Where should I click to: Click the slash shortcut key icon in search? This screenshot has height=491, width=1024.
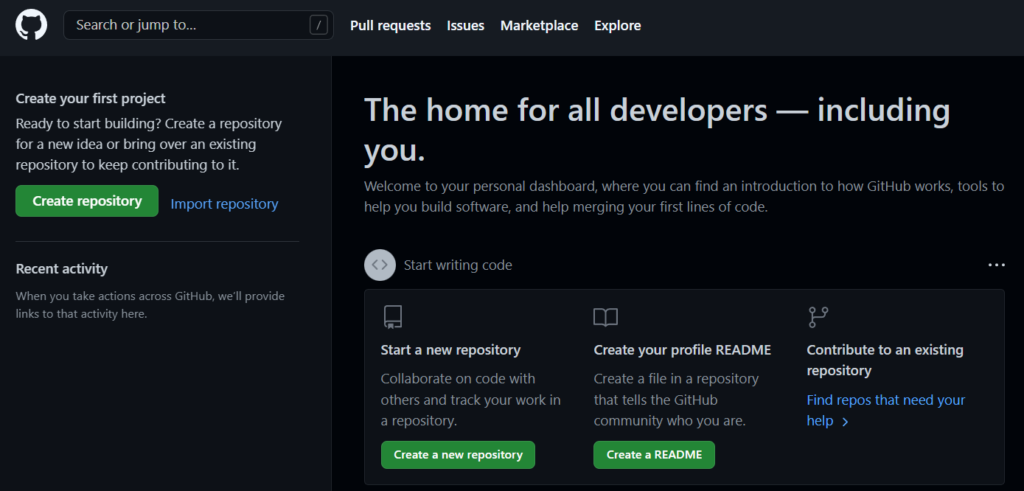[x=319, y=26]
